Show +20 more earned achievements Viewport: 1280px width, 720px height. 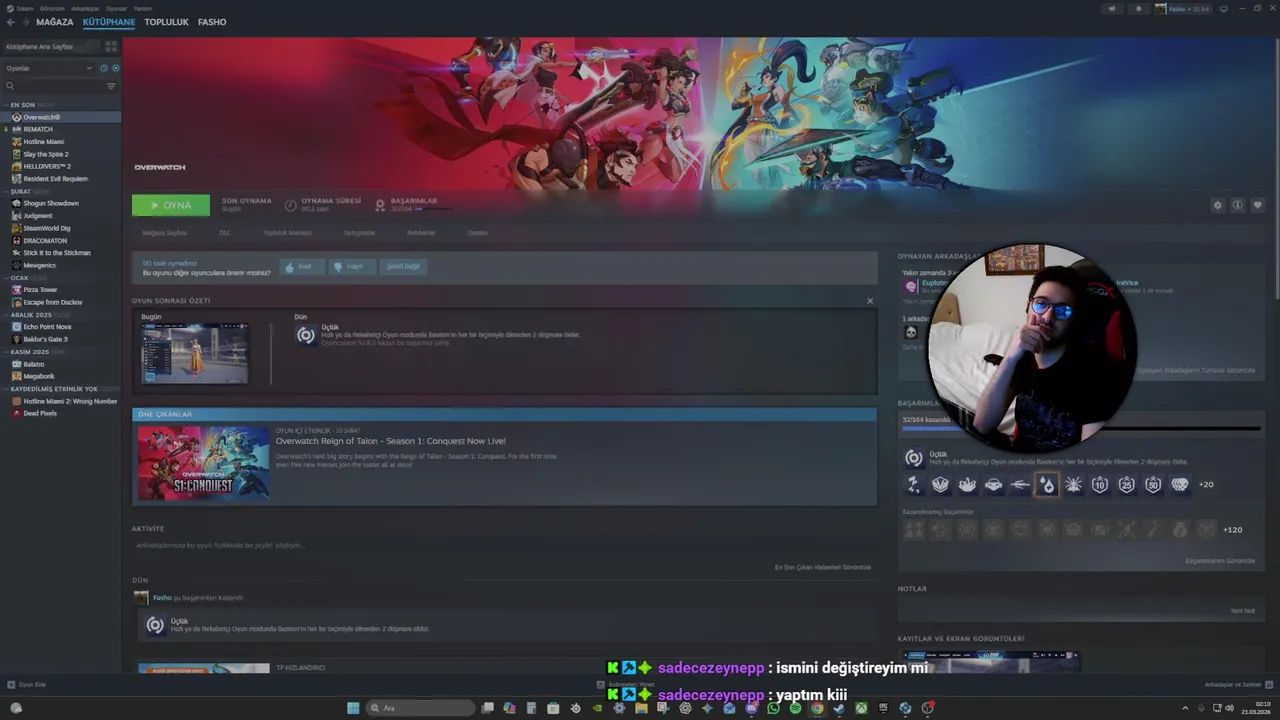coord(1206,485)
